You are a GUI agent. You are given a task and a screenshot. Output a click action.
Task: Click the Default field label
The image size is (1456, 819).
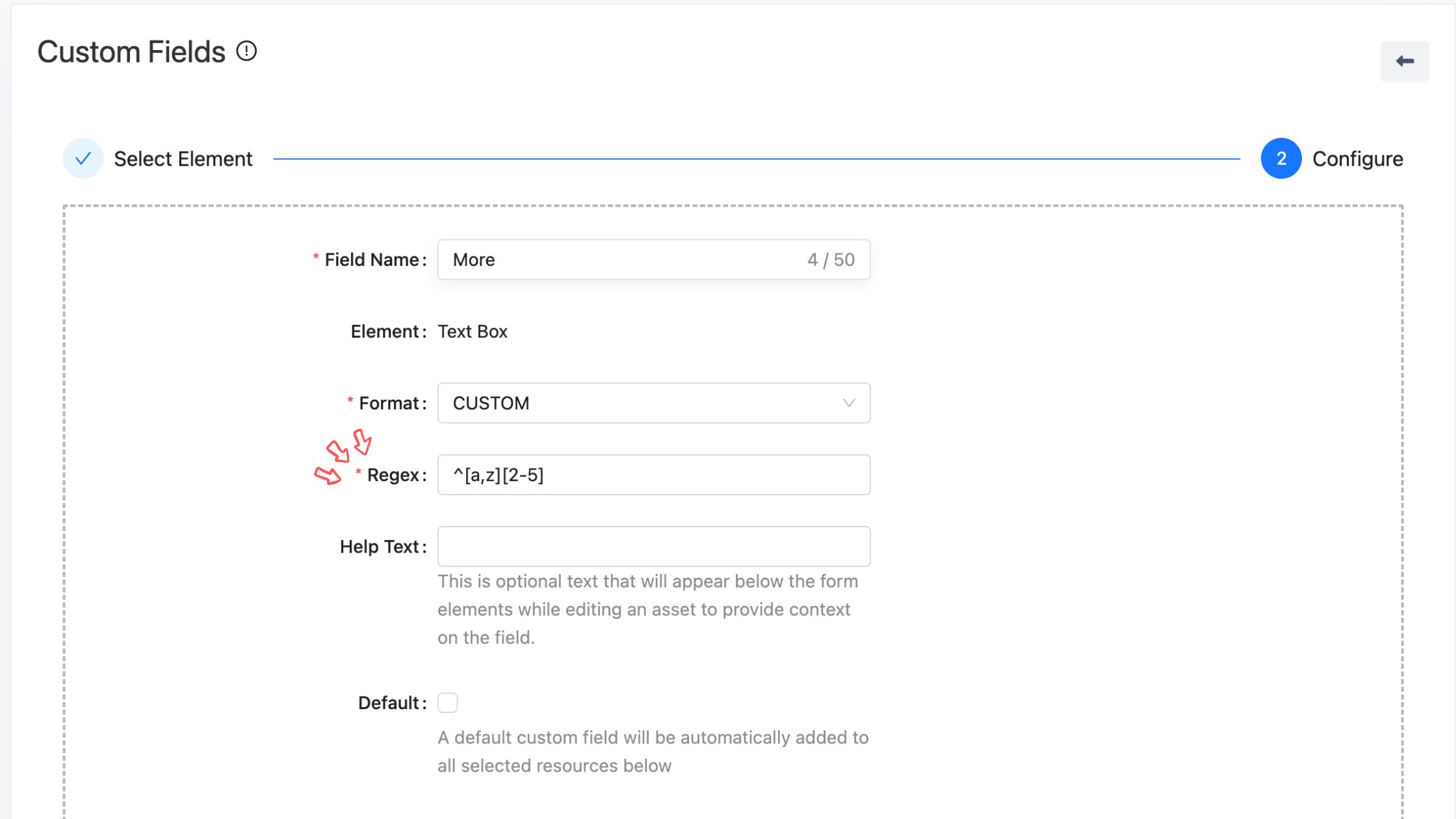click(389, 703)
